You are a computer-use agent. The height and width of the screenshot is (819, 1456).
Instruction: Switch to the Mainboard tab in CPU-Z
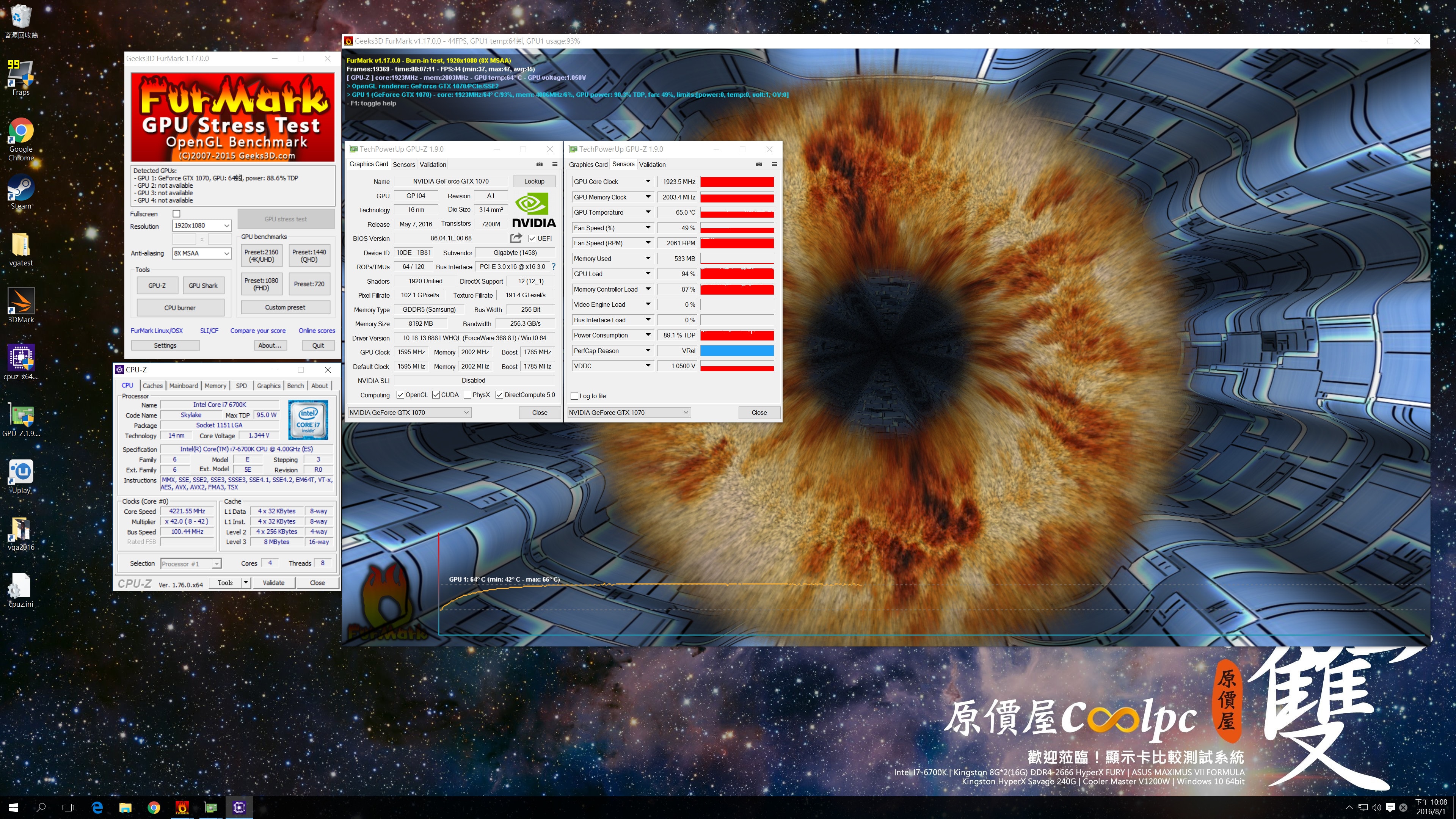184,386
